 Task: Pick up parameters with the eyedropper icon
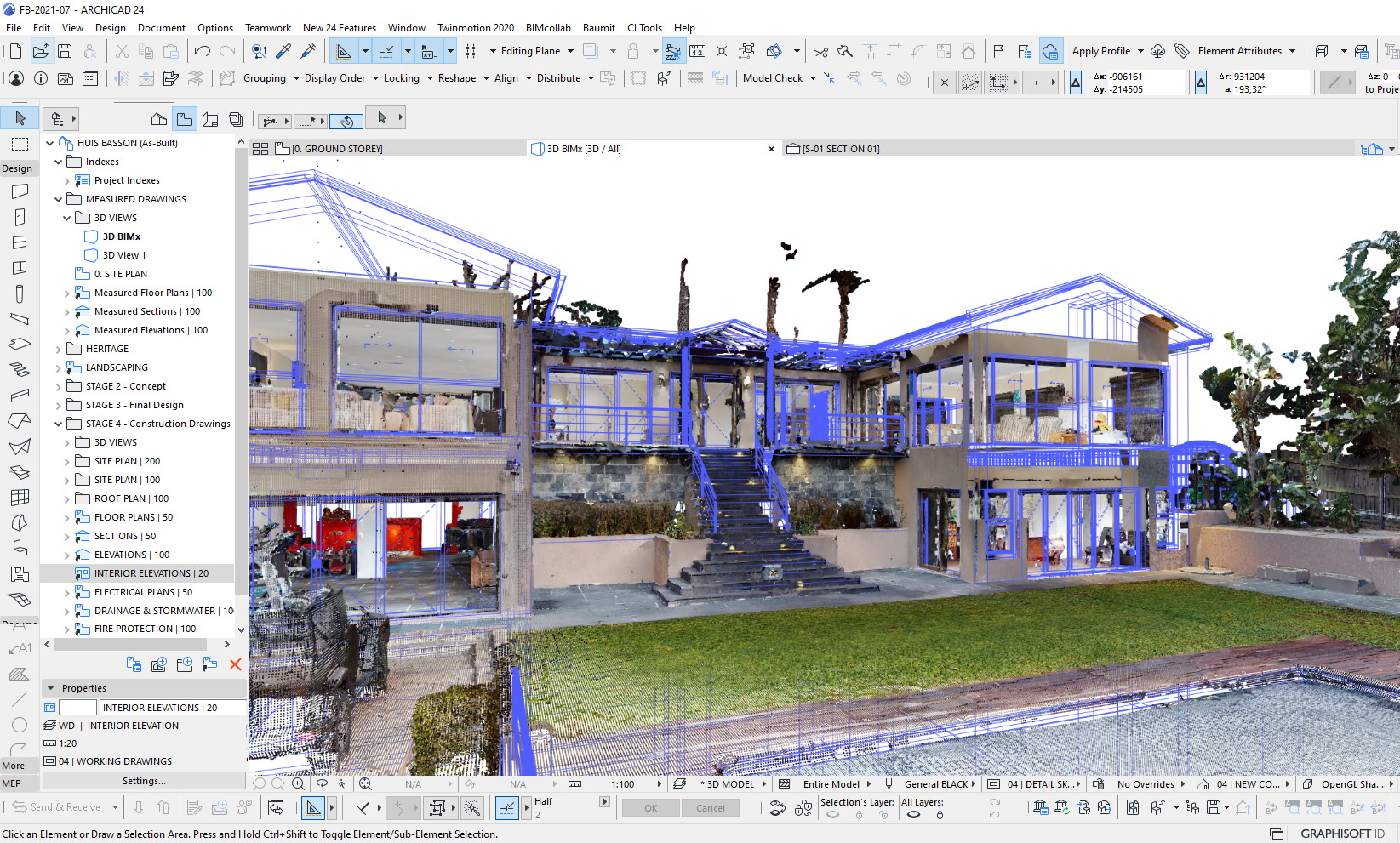pos(283,51)
